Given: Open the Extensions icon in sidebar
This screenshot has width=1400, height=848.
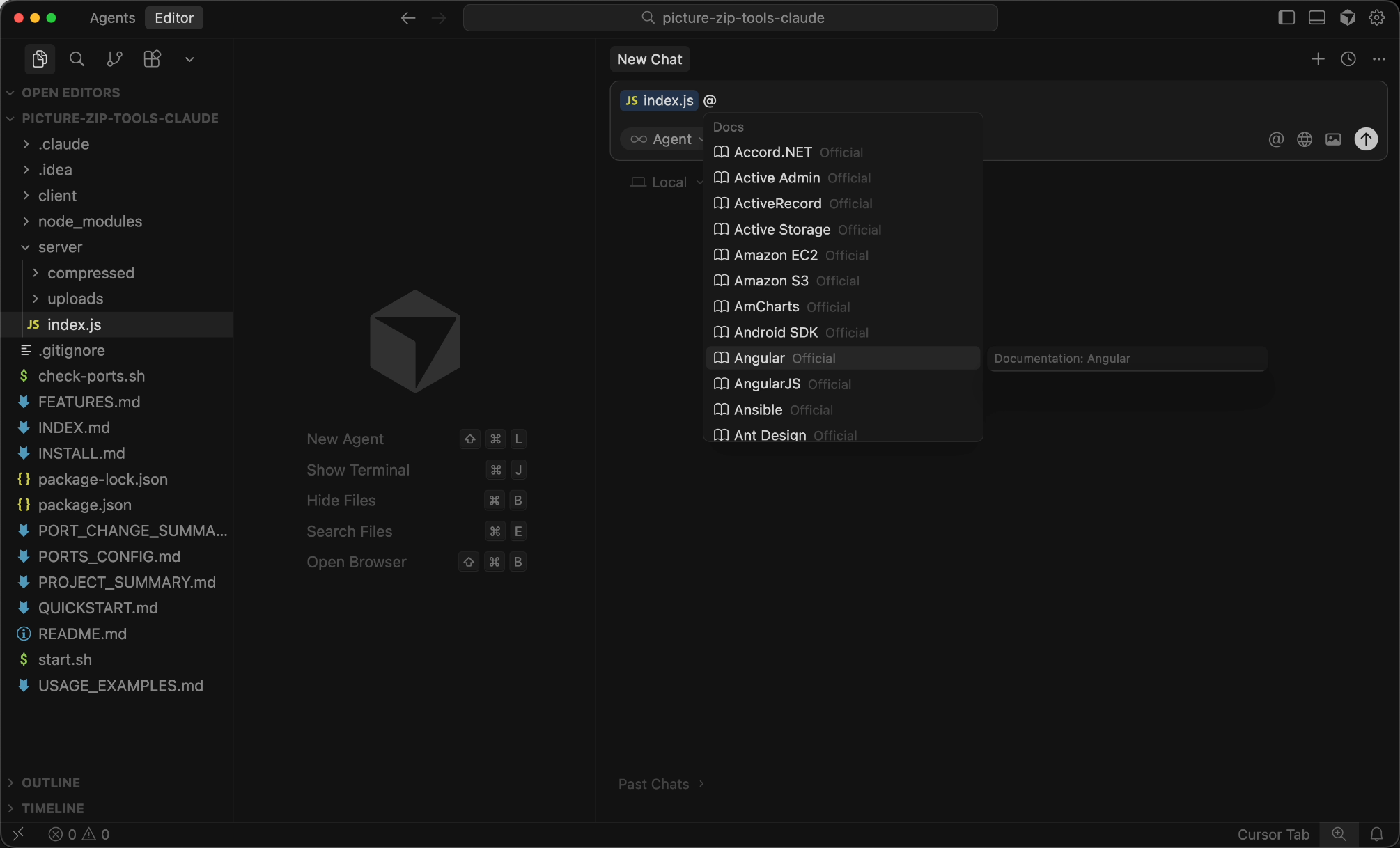Looking at the screenshot, I should coord(152,59).
